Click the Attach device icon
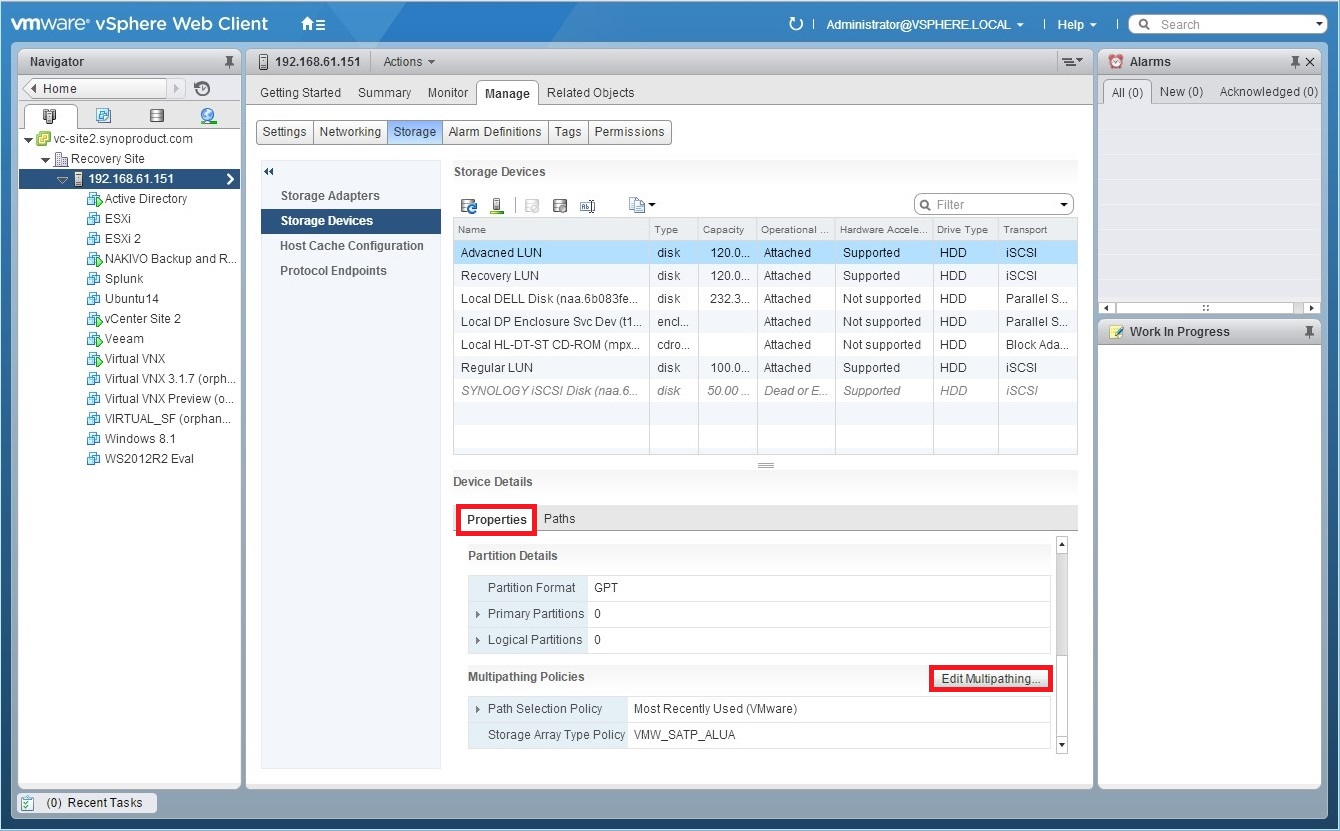Image resolution: width=1340 pixels, height=831 pixels. [x=560, y=205]
